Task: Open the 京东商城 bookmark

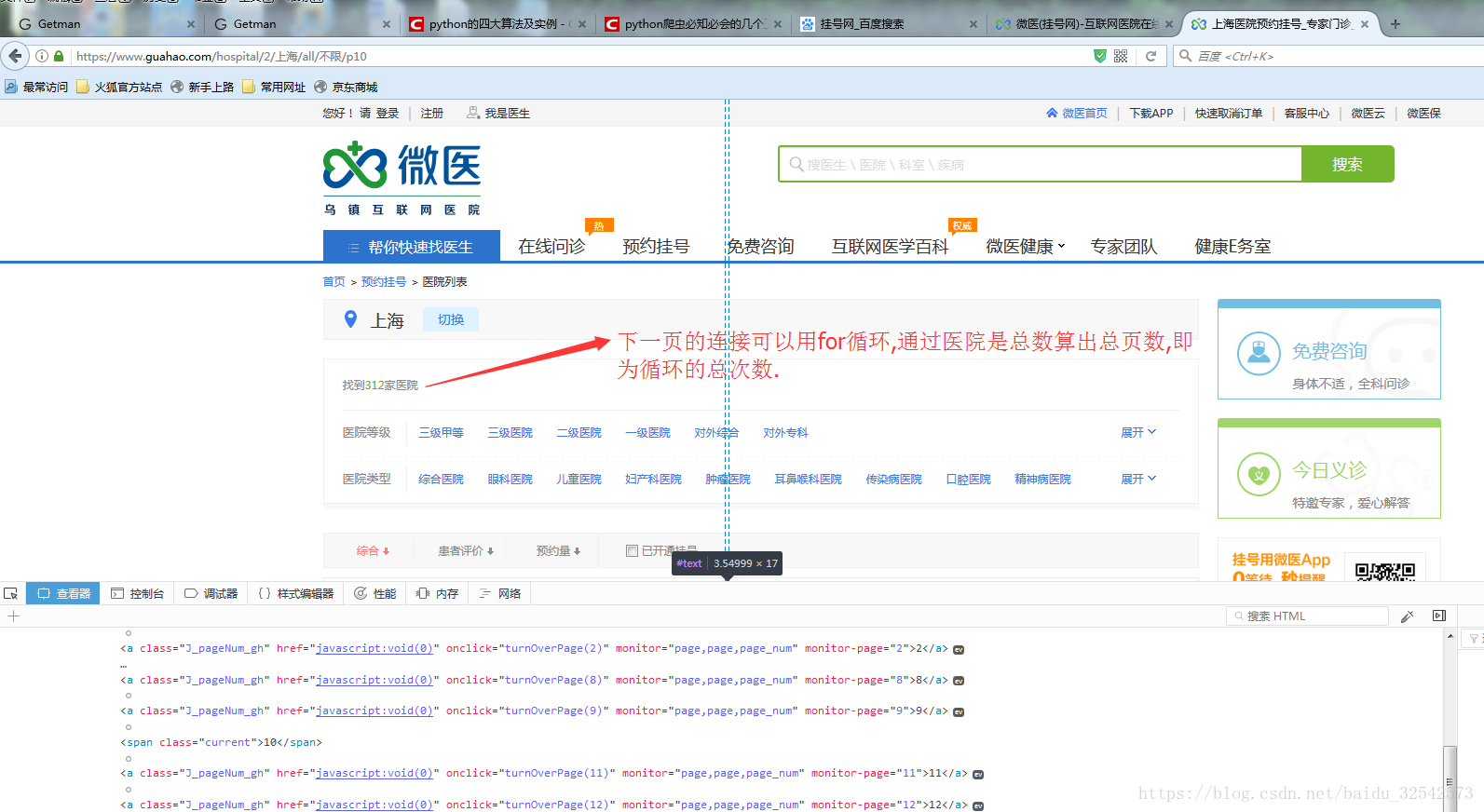Action: click(346, 87)
